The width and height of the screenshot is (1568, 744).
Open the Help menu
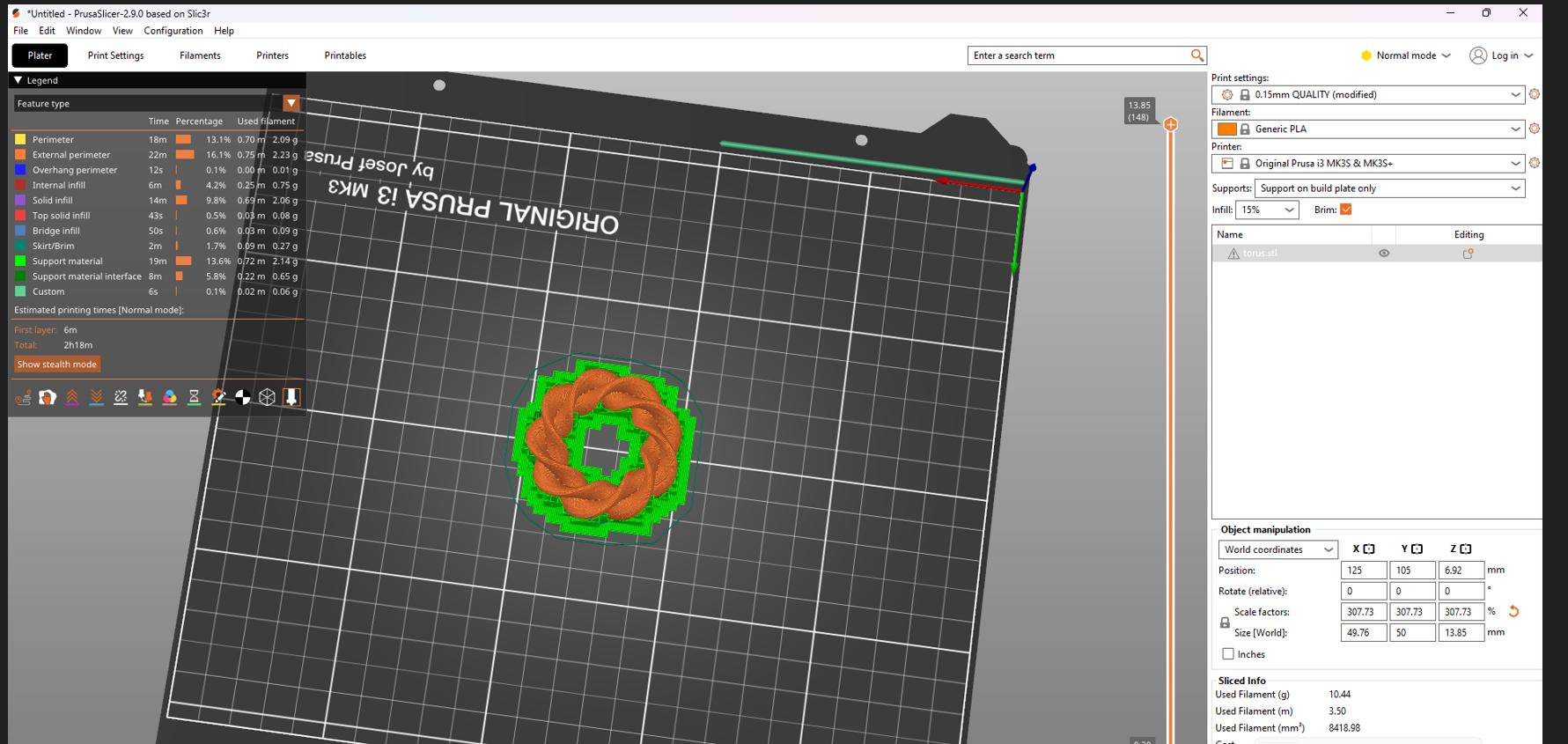[x=224, y=31]
